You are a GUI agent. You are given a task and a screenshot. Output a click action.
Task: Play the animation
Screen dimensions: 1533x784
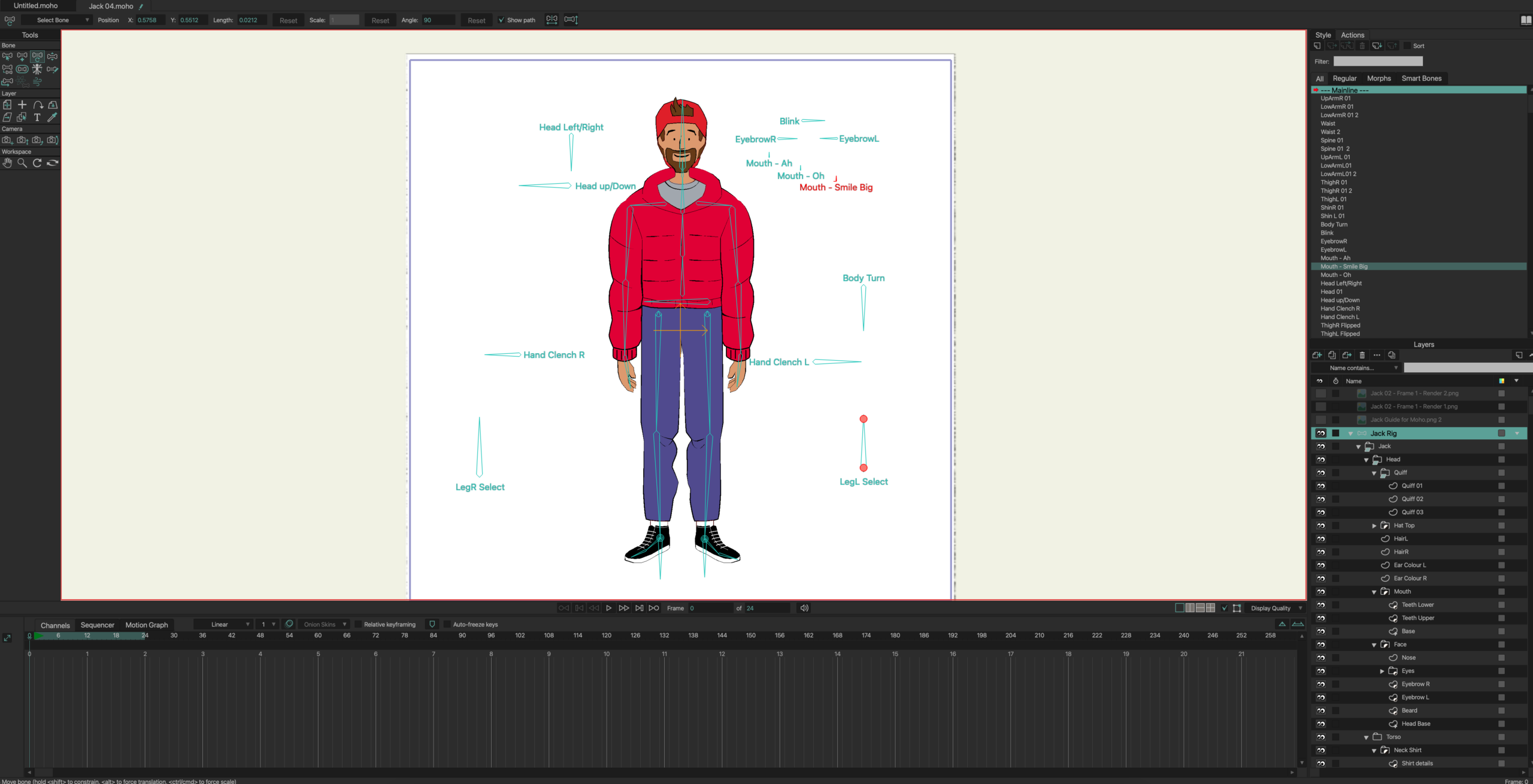(608, 608)
